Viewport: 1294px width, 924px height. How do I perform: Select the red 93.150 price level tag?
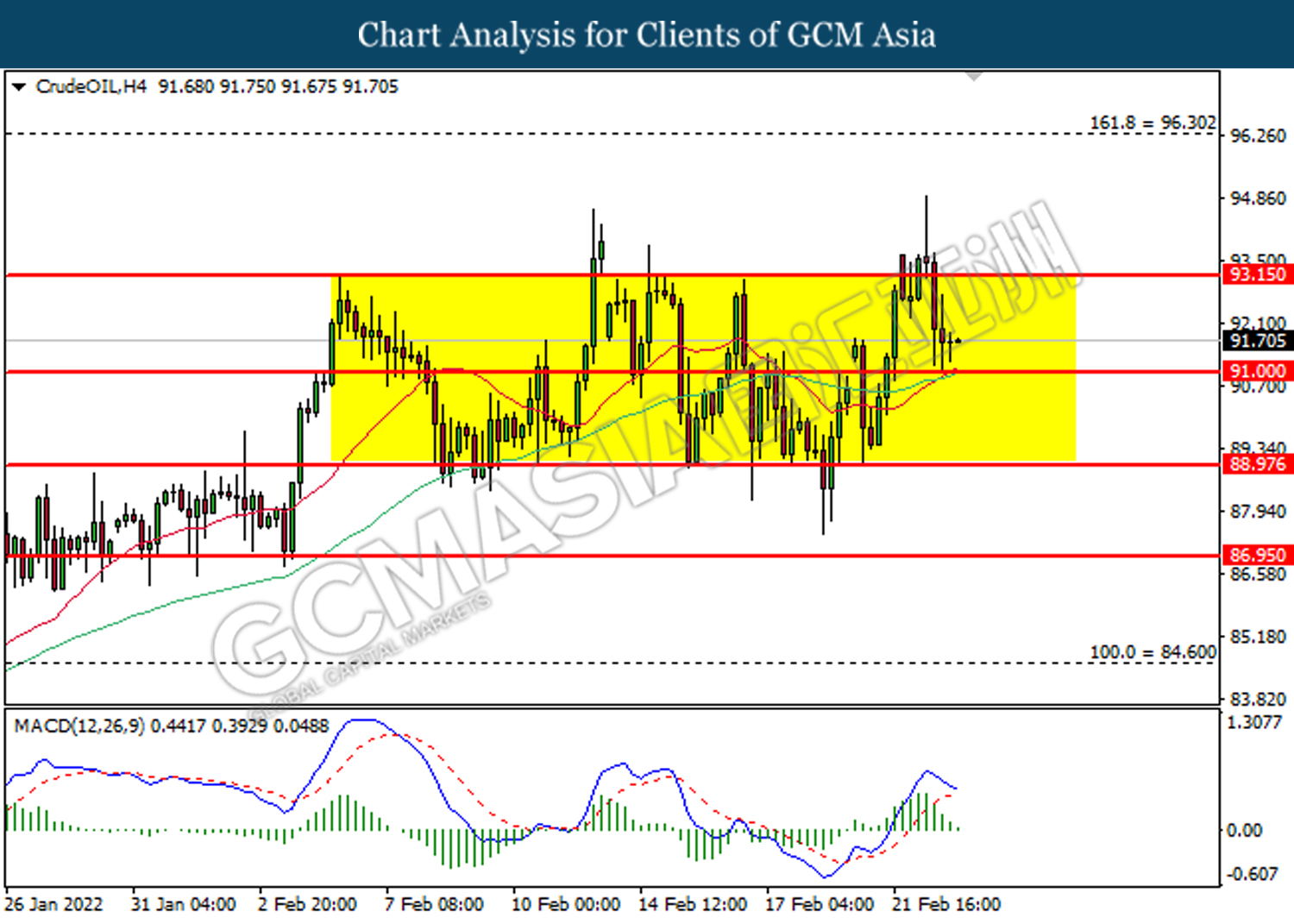click(x=1257, y=274)
